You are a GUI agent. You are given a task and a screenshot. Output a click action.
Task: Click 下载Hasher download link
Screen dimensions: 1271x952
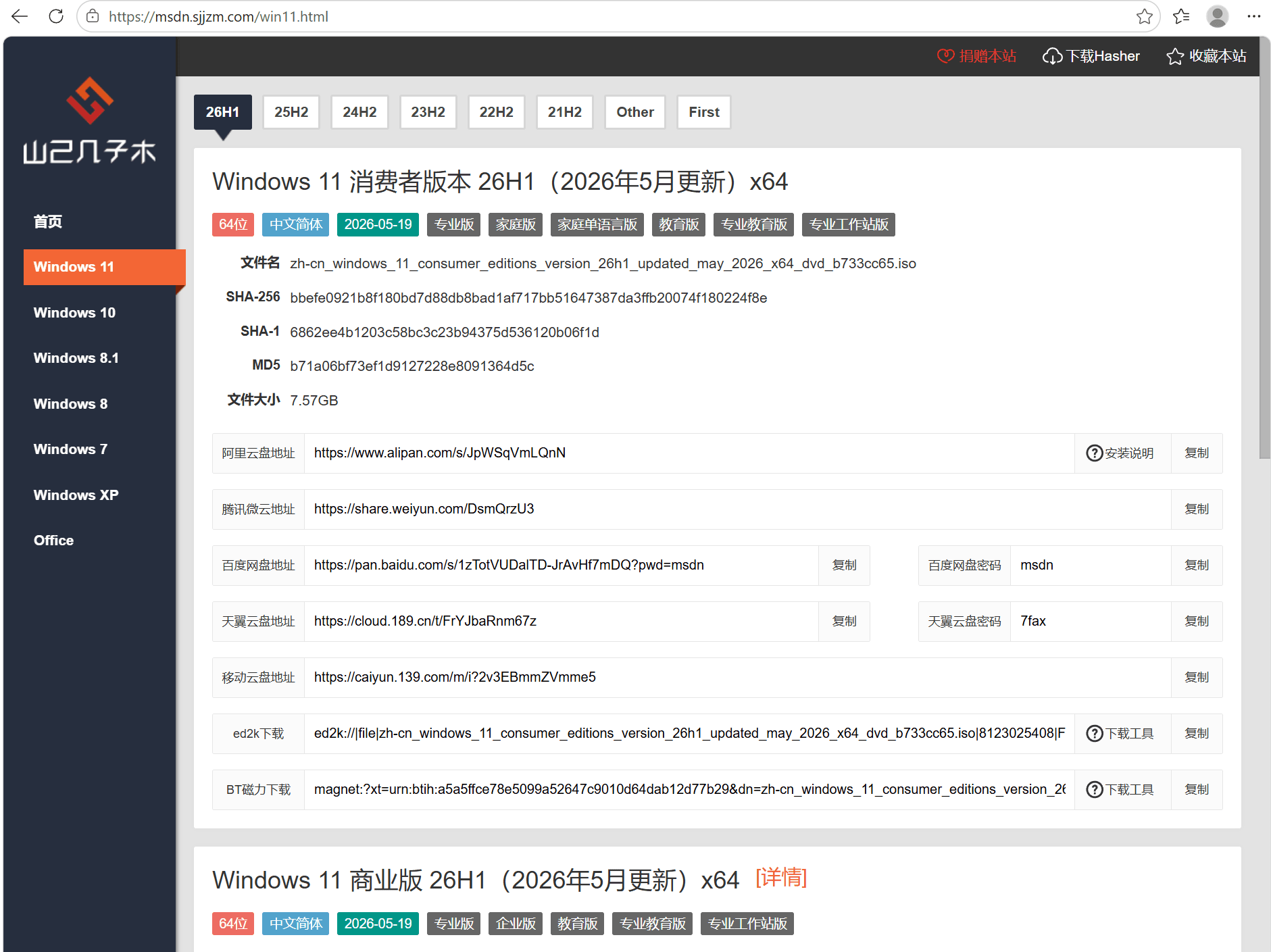coord(1091,56)
